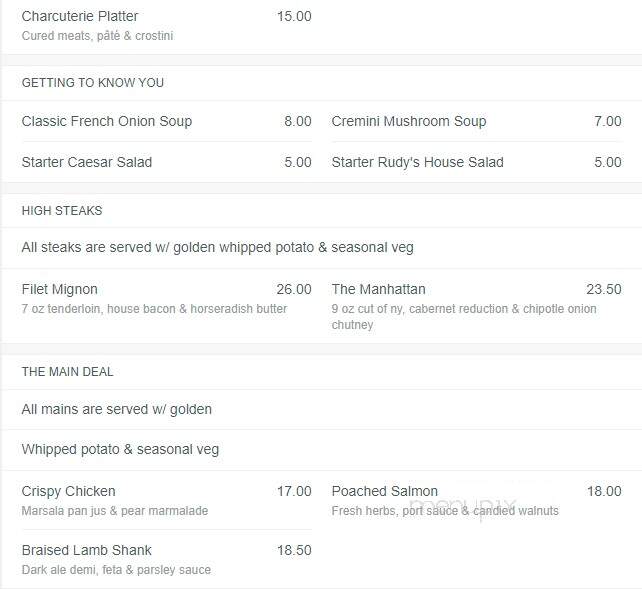The height and width of the screenshot is (589, 642).
Task: Click the steaks served with whipped potato note
Action: click(217, 247)
